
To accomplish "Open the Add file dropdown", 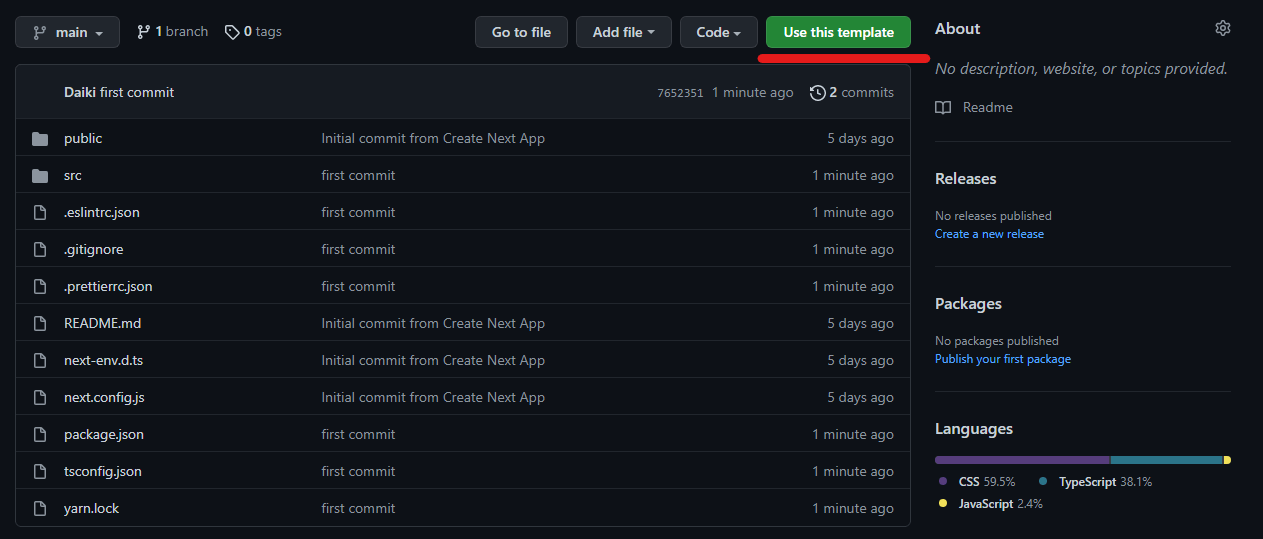I will [624, 32].
